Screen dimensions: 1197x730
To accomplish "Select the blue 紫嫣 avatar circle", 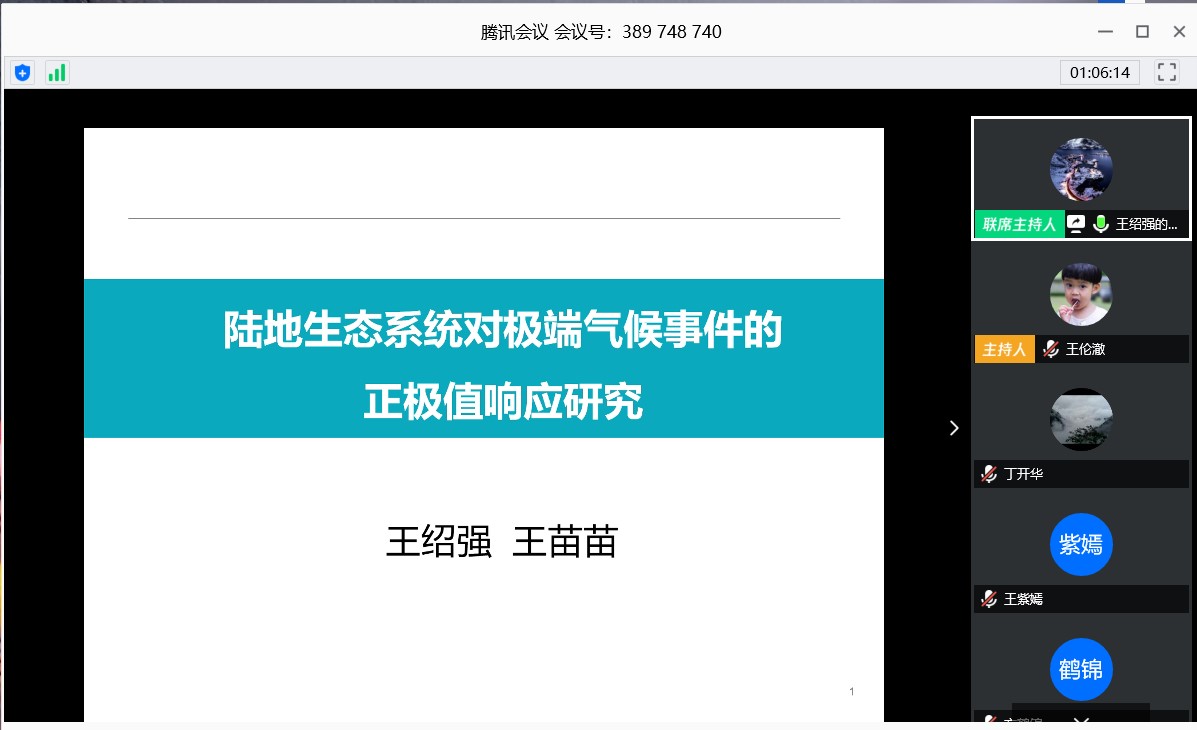I will click(1080, 545).
